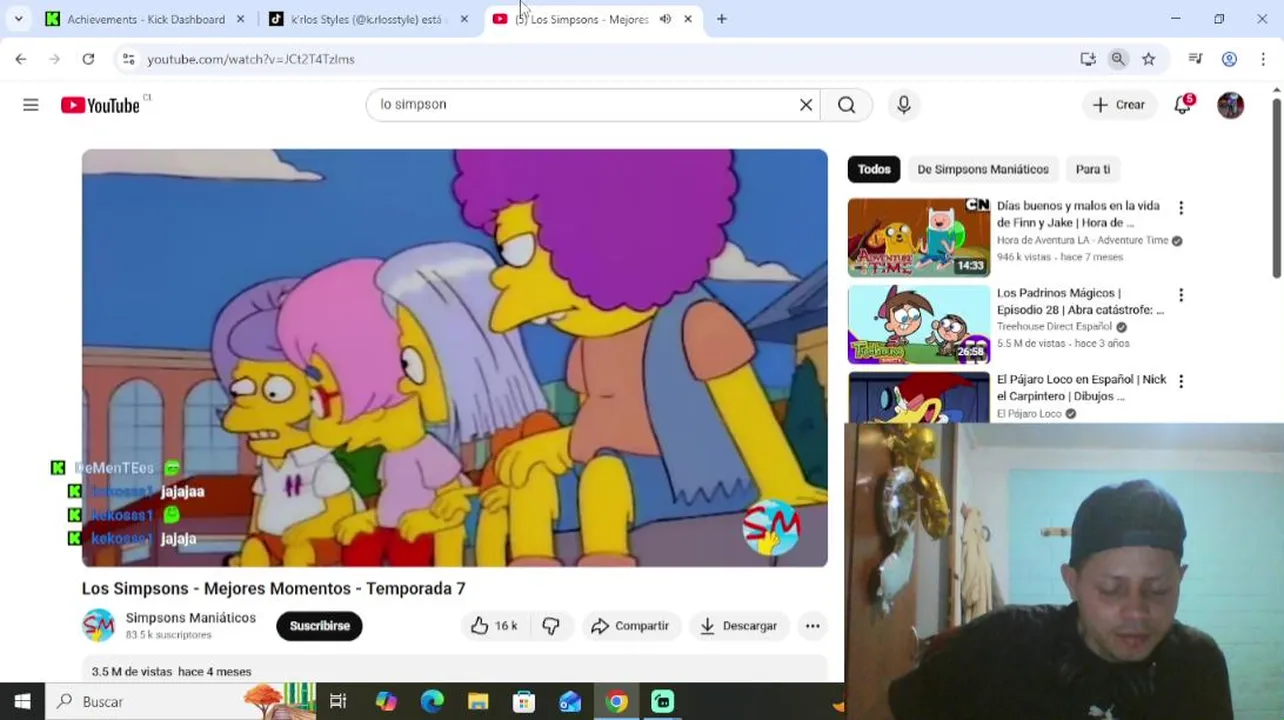Close the Kick Dashboard tab
This screenshot has height=720, width=1284.
click(240, 19)
